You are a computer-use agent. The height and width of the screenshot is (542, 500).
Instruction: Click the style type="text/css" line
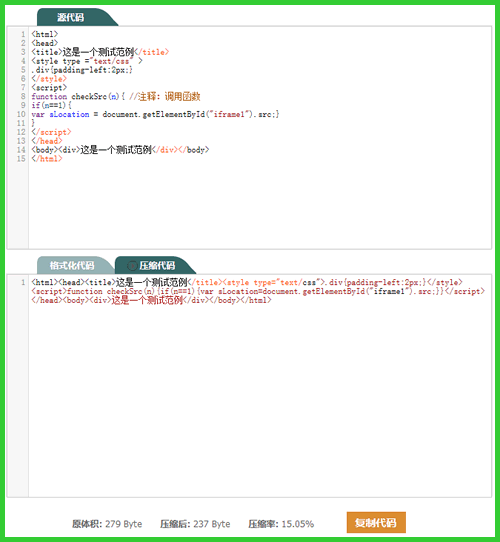point(87,61)
